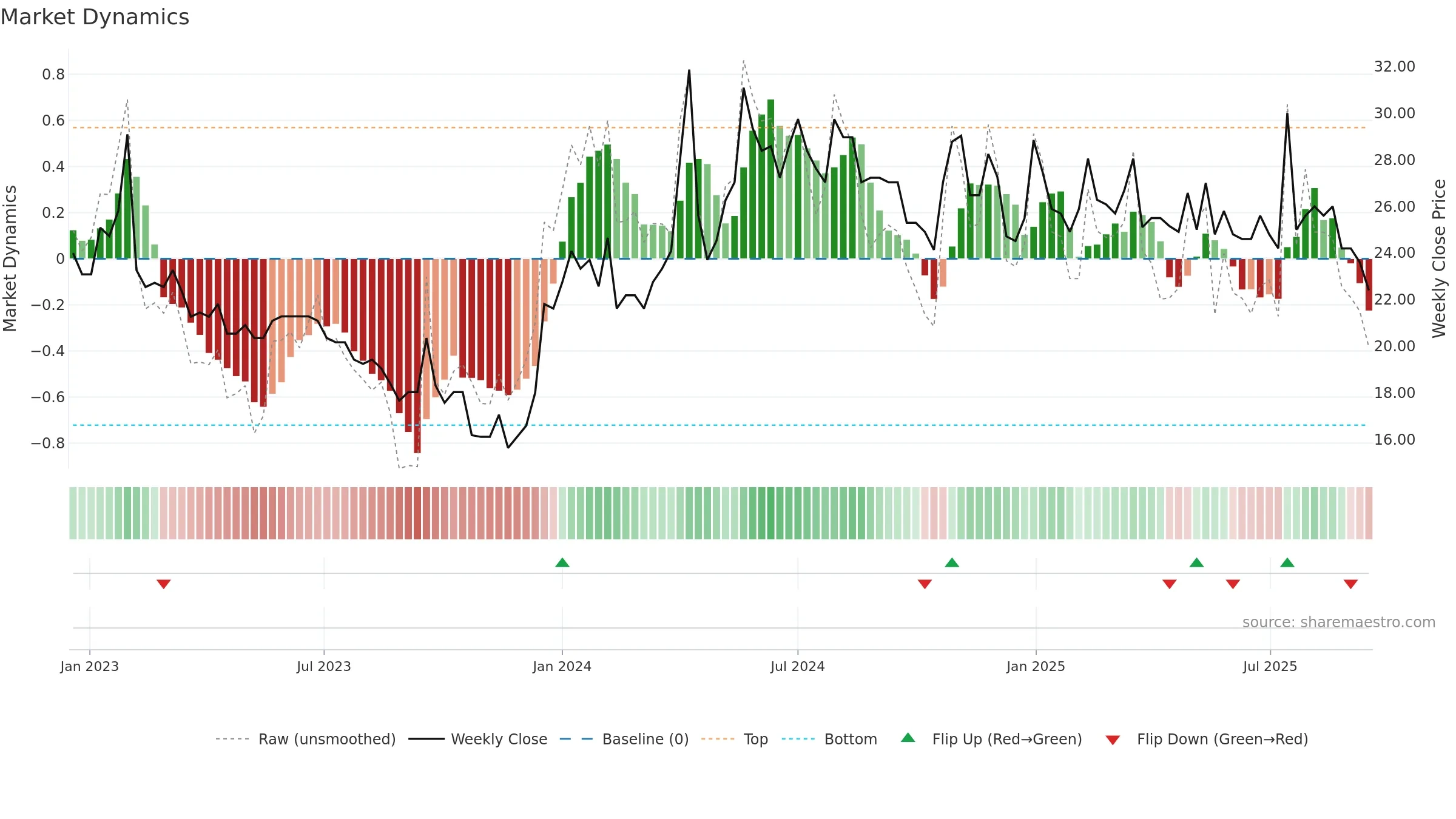Screen dimensions: 1456x819
Task: Click the Jan 2025 axis label
Action: pyautogui.click(x=1036, y=666)
